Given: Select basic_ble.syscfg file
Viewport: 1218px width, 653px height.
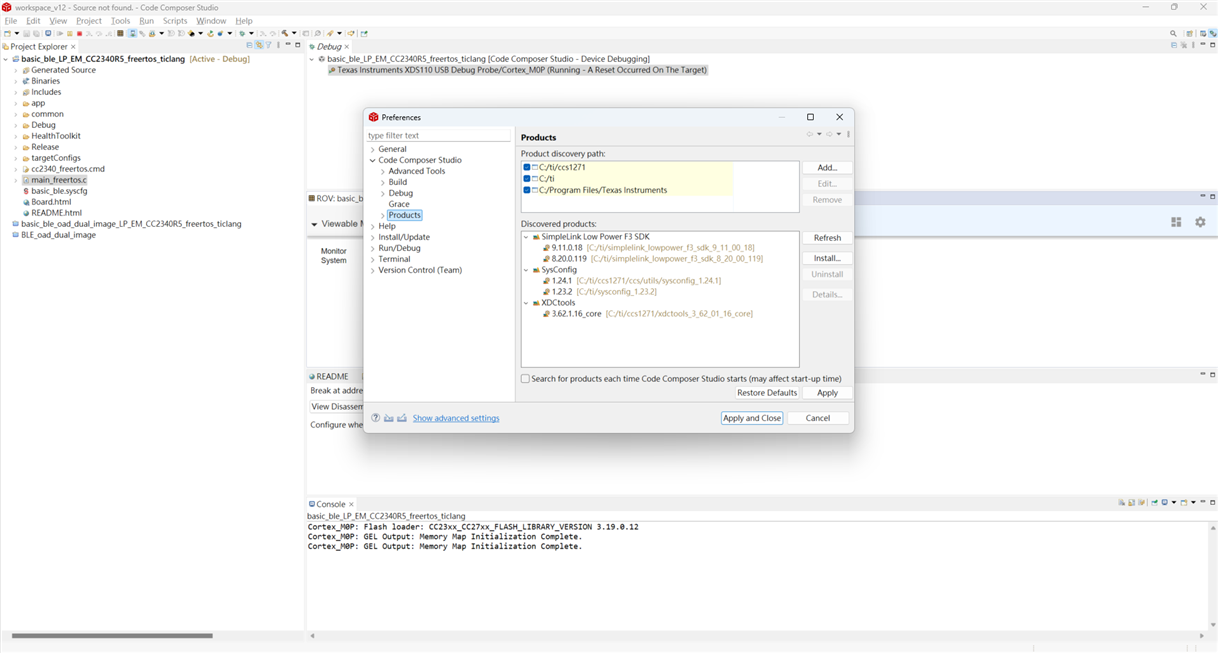Looking at the screenshot, I should coord(59,191).
